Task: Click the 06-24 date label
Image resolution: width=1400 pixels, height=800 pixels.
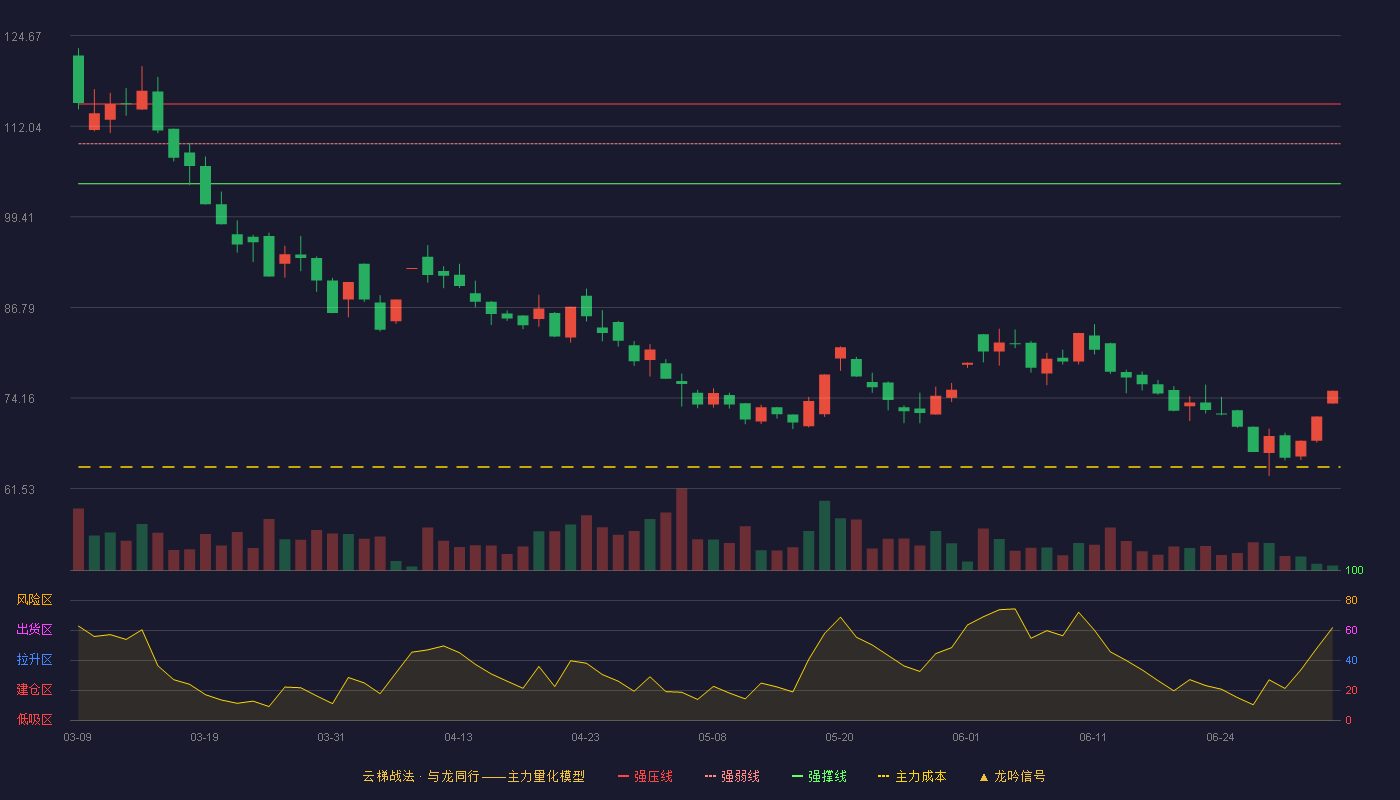Action: coord(1220,737)
